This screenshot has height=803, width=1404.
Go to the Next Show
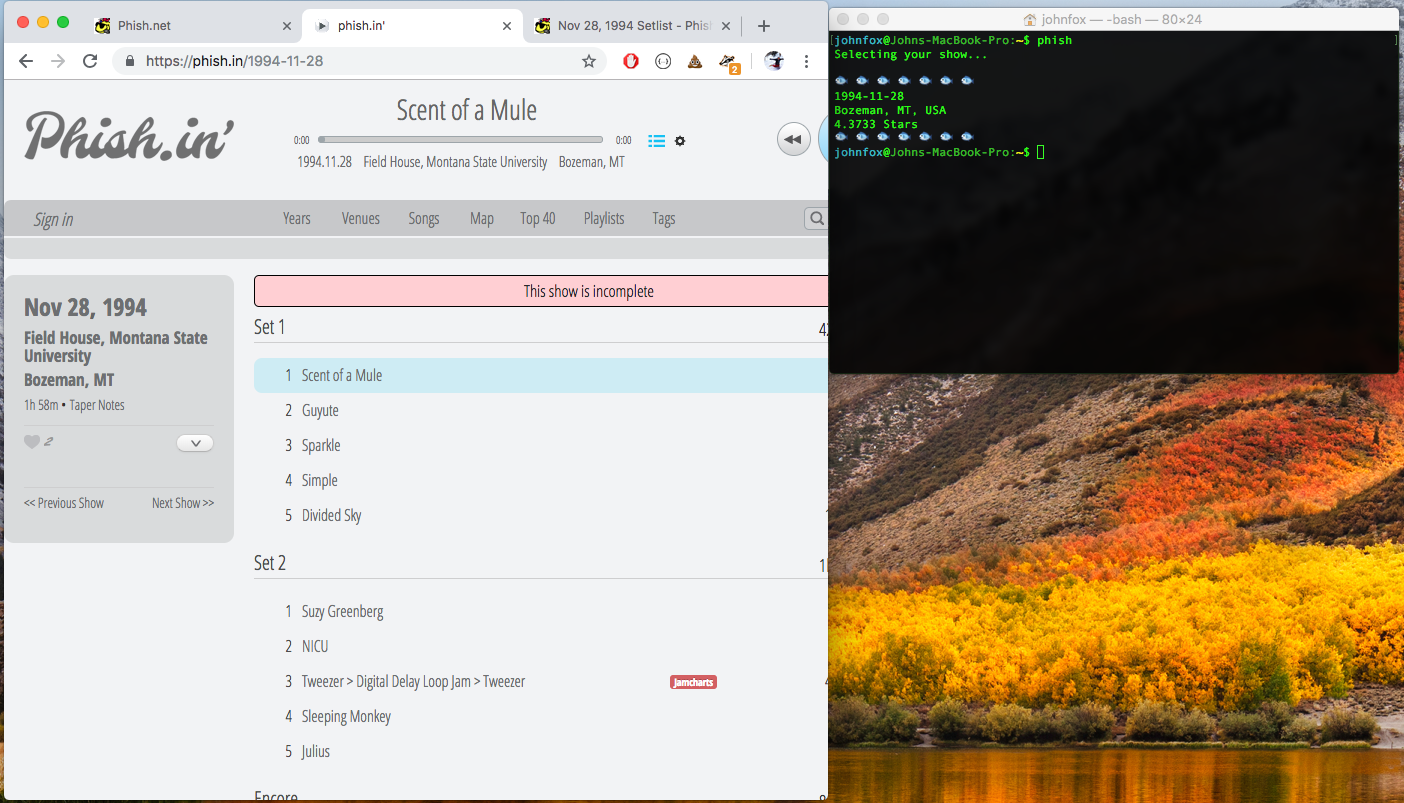[183, 503]
